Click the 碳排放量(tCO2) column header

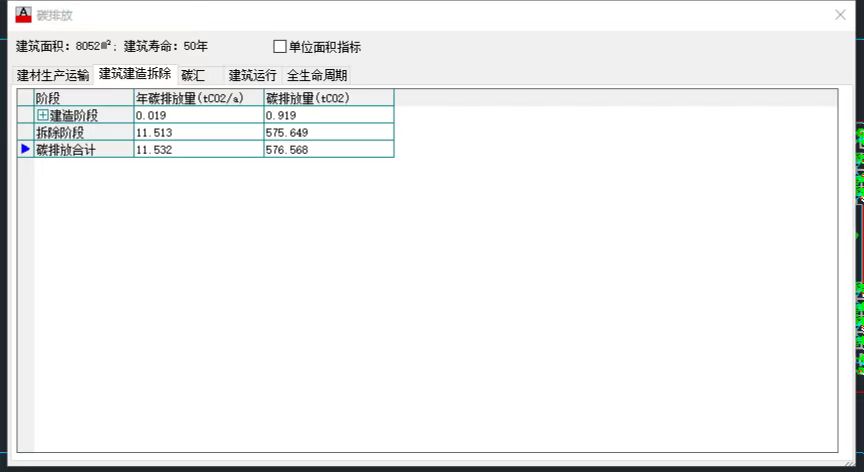328,98
